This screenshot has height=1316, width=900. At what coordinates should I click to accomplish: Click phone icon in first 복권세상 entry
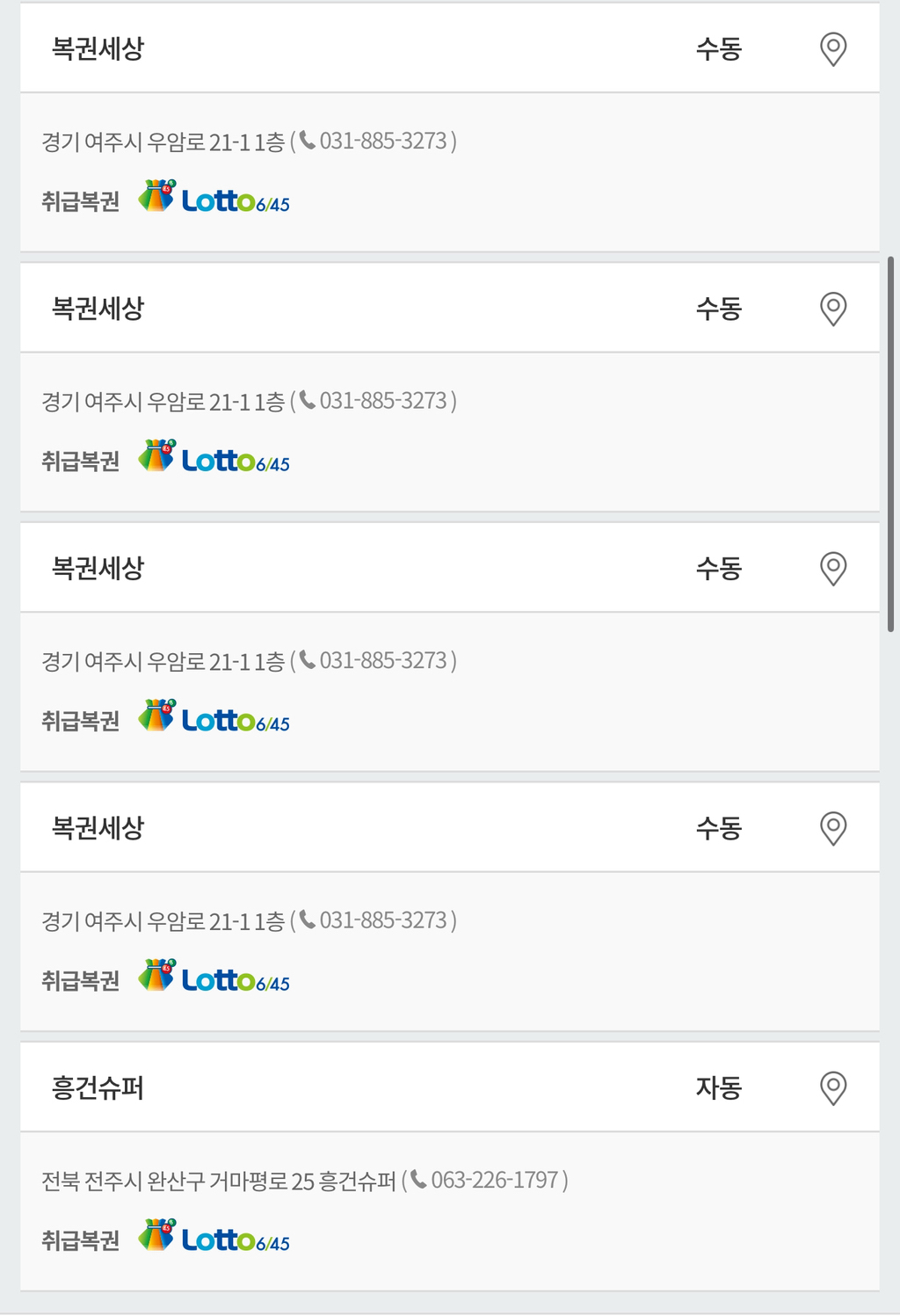point(307,140)
